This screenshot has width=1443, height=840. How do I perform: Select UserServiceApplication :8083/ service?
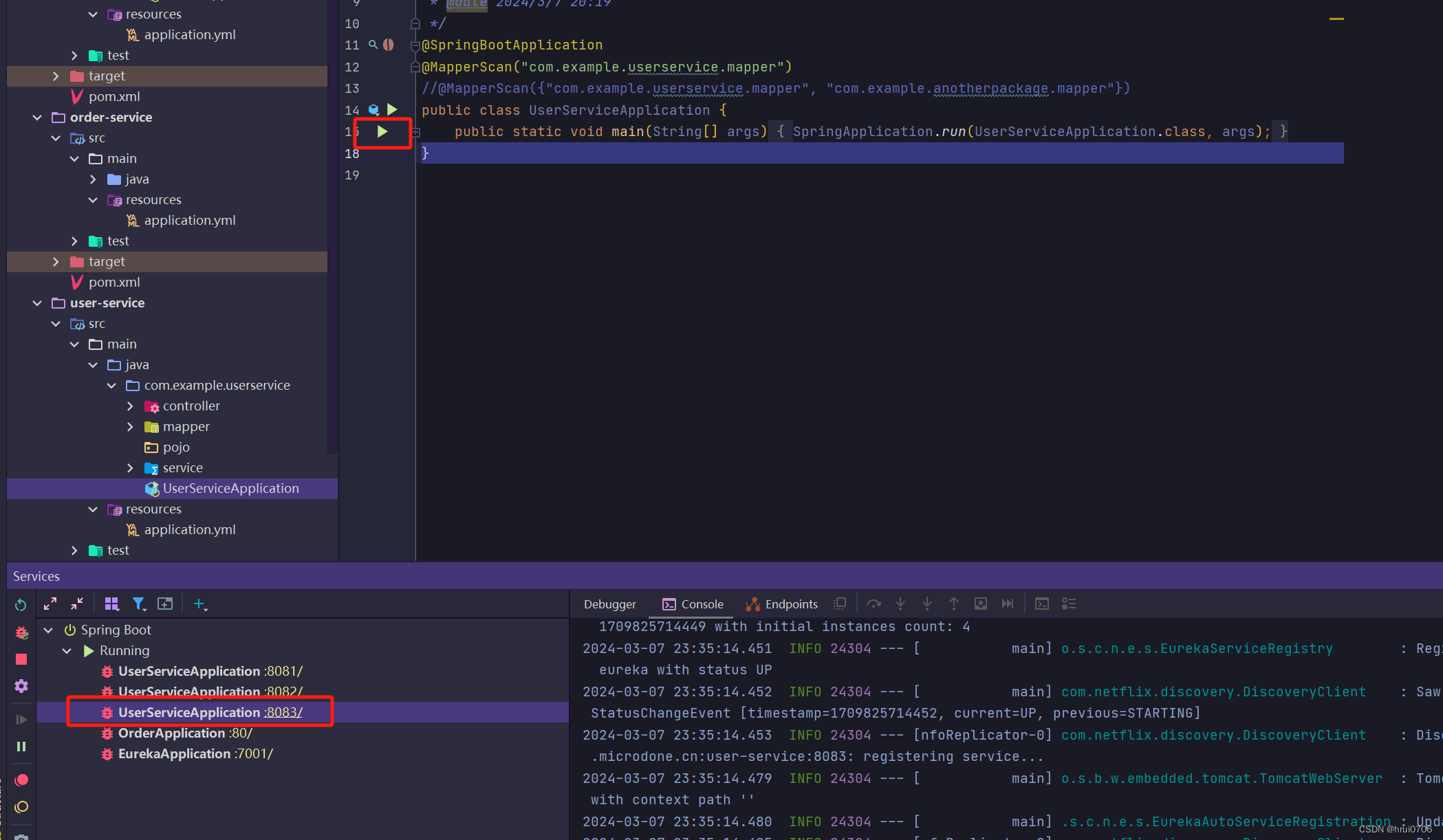tap(209, 711)
